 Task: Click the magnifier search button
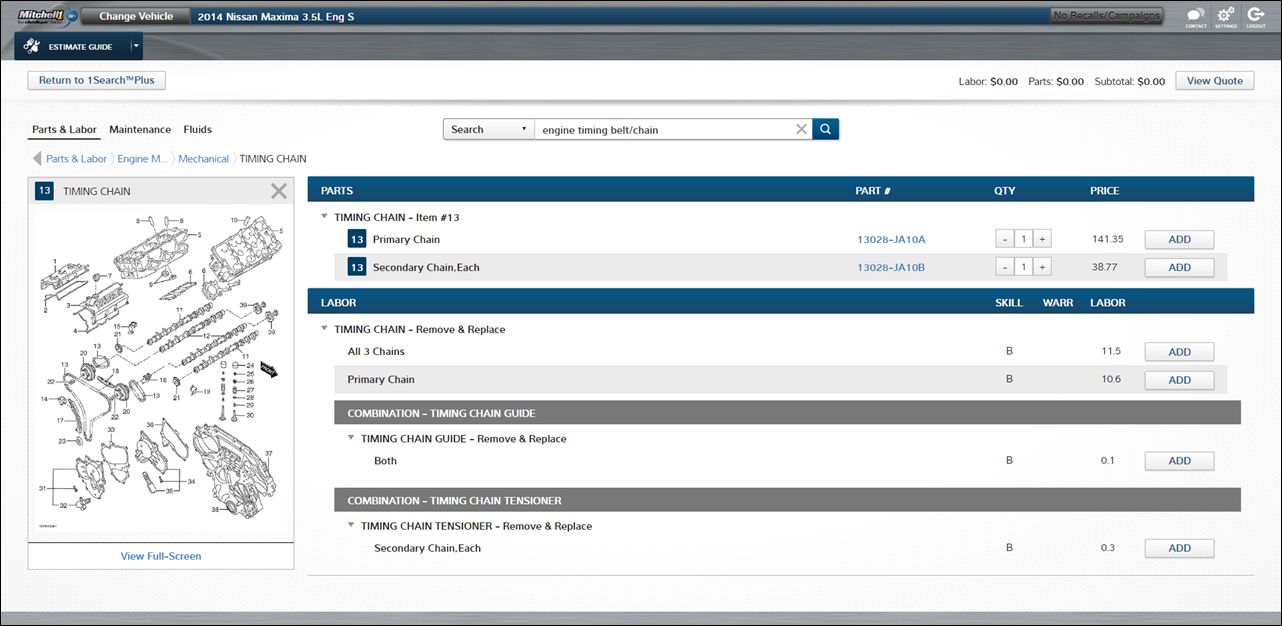[x=826, y=129]
